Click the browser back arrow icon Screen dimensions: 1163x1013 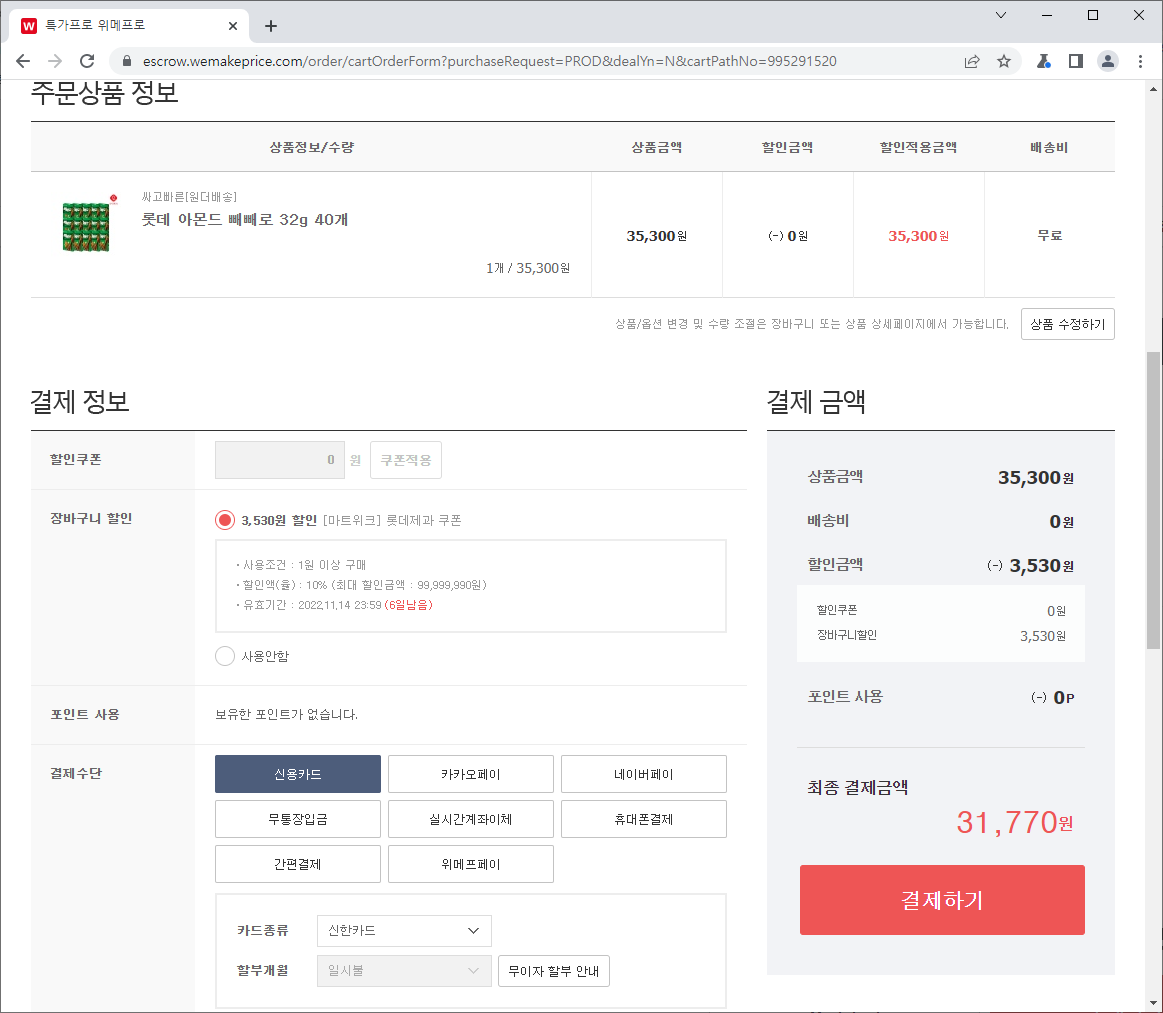click(23, 61)
